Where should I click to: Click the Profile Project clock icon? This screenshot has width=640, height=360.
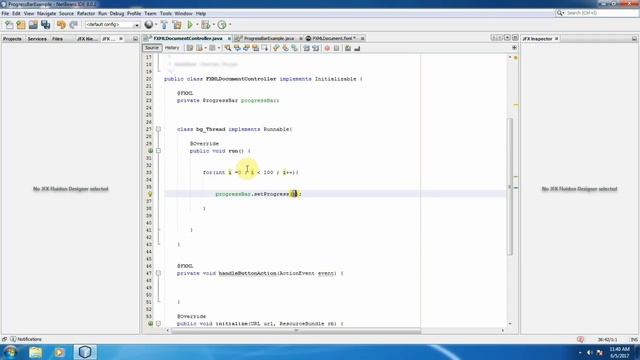point(222,25)
